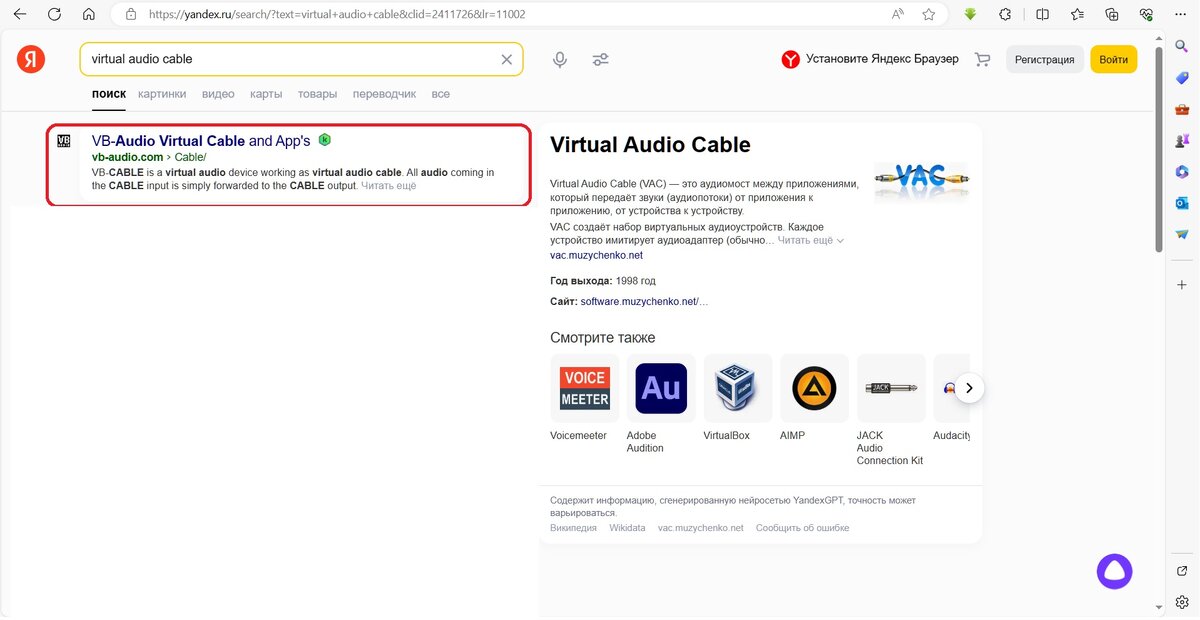Open the Wikidata source link
1200x620 pixels.
click(x=627, y=528)
